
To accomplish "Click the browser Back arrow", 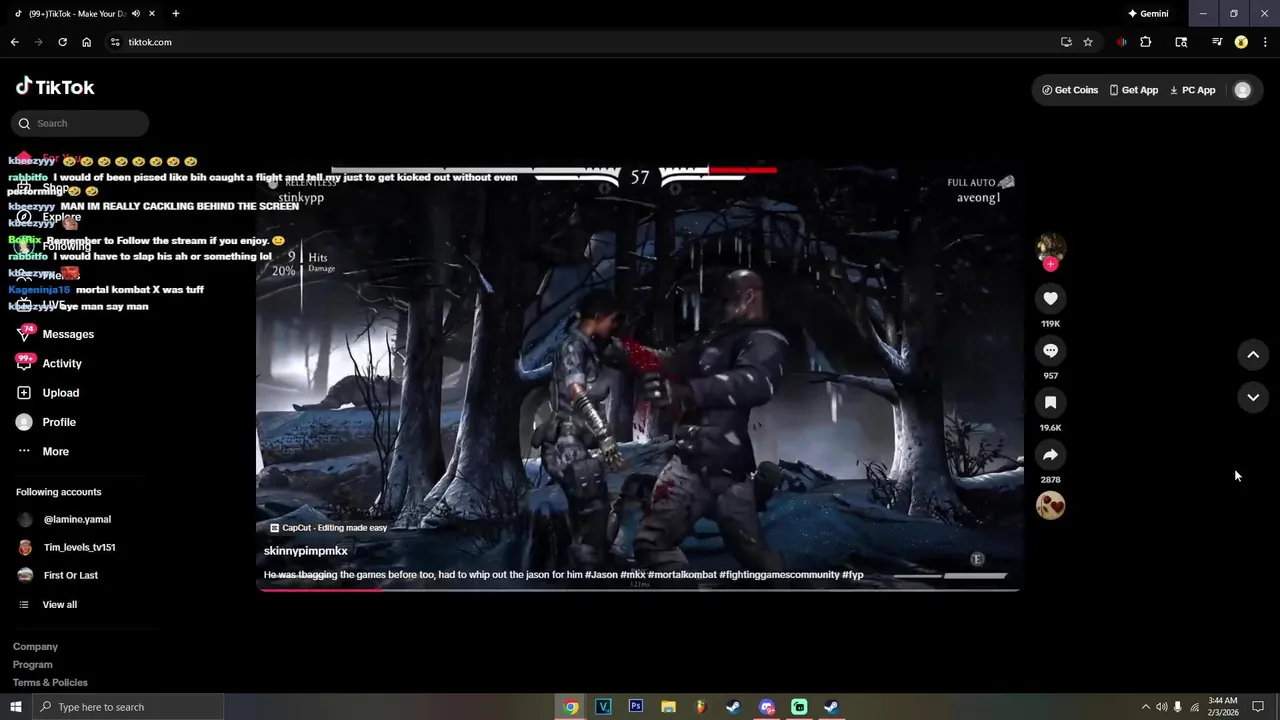I will coord(14,42).
